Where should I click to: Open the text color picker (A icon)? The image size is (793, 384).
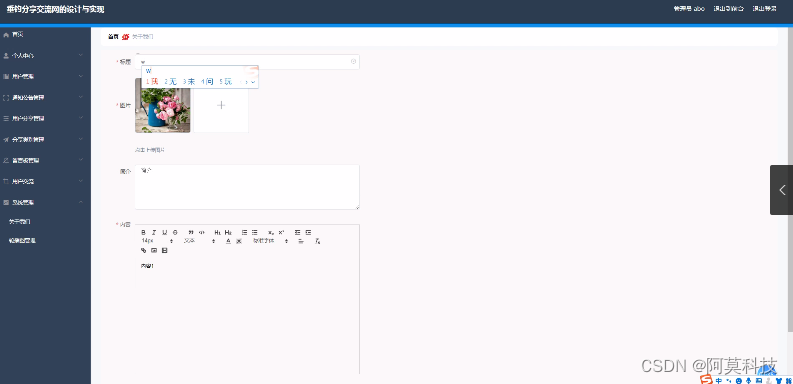(228, 241)
